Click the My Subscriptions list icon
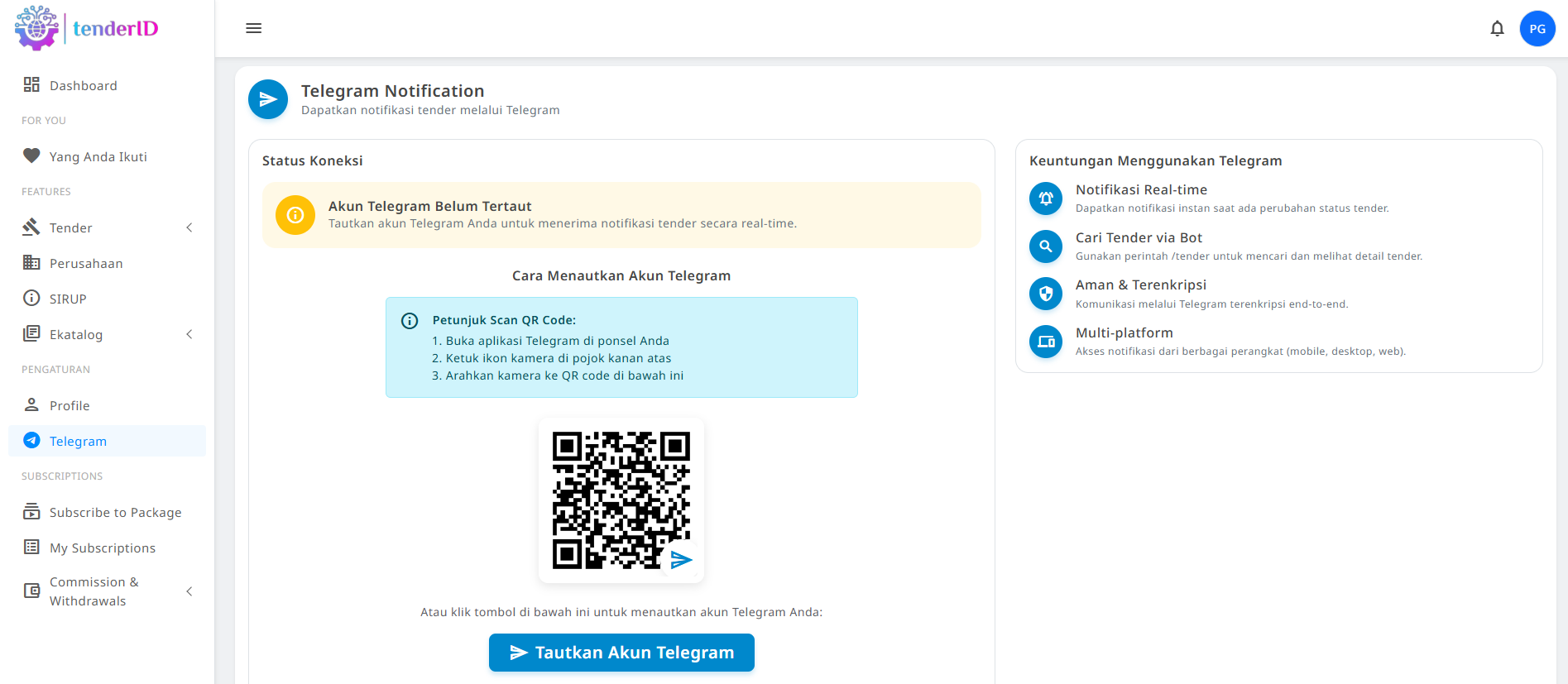1568x684 pixels. 31,547
